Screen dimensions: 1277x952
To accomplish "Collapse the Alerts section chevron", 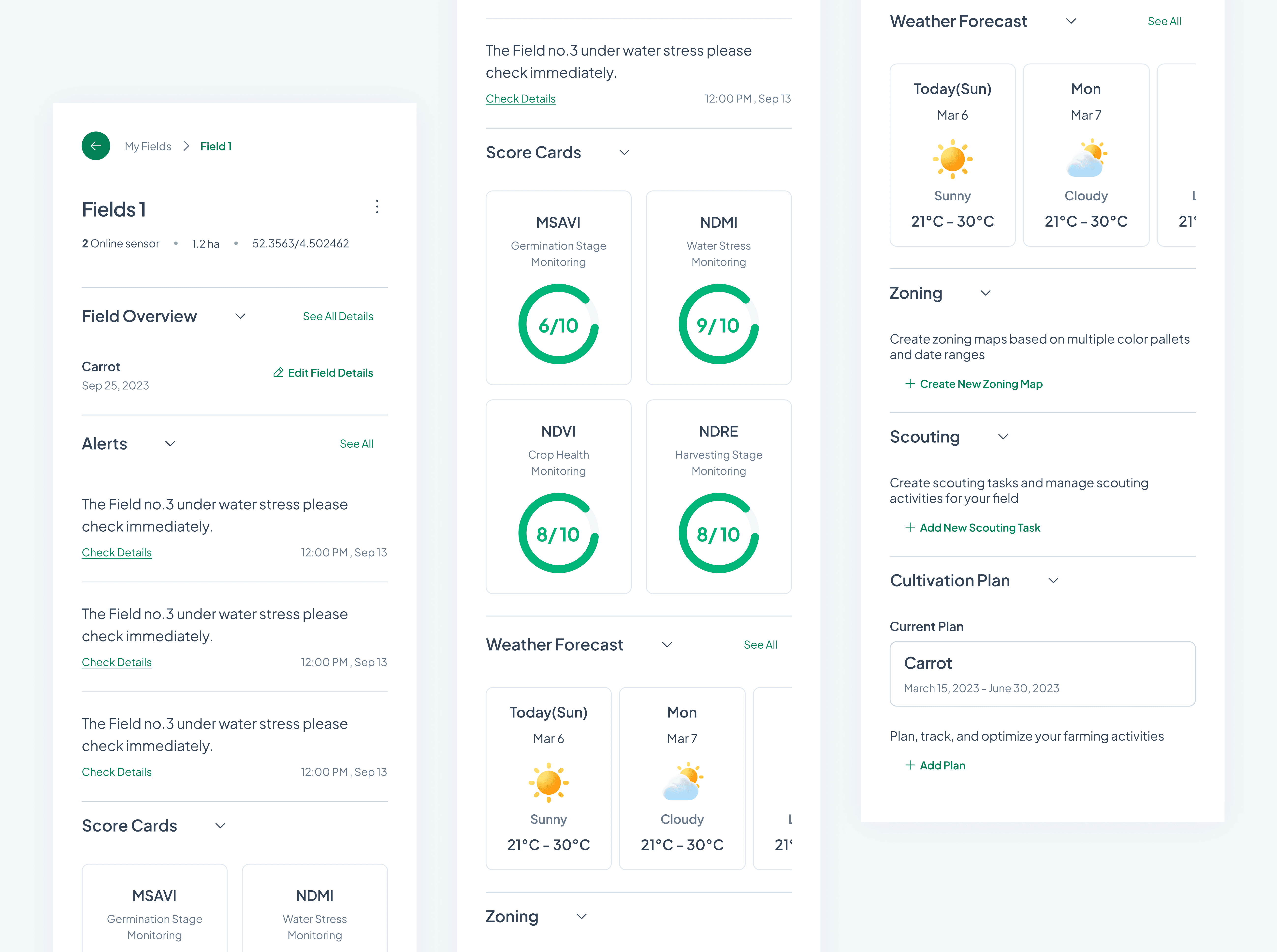I will pyautogui.click(x=170, y=444).
